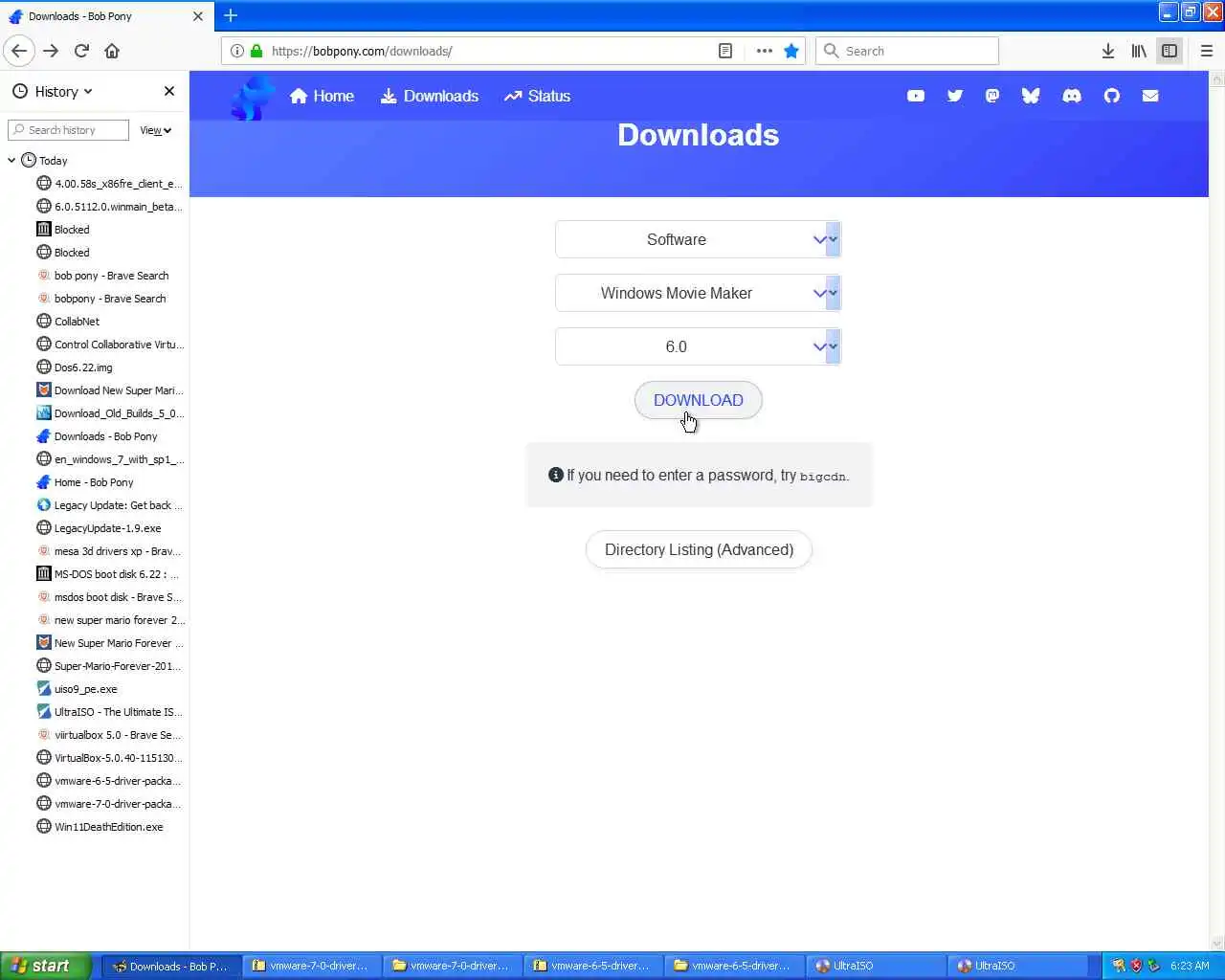Toggle the sidebar with toolbar icon
The width and height of the screenshot is (1225, 980).
tap(1169, 51)
